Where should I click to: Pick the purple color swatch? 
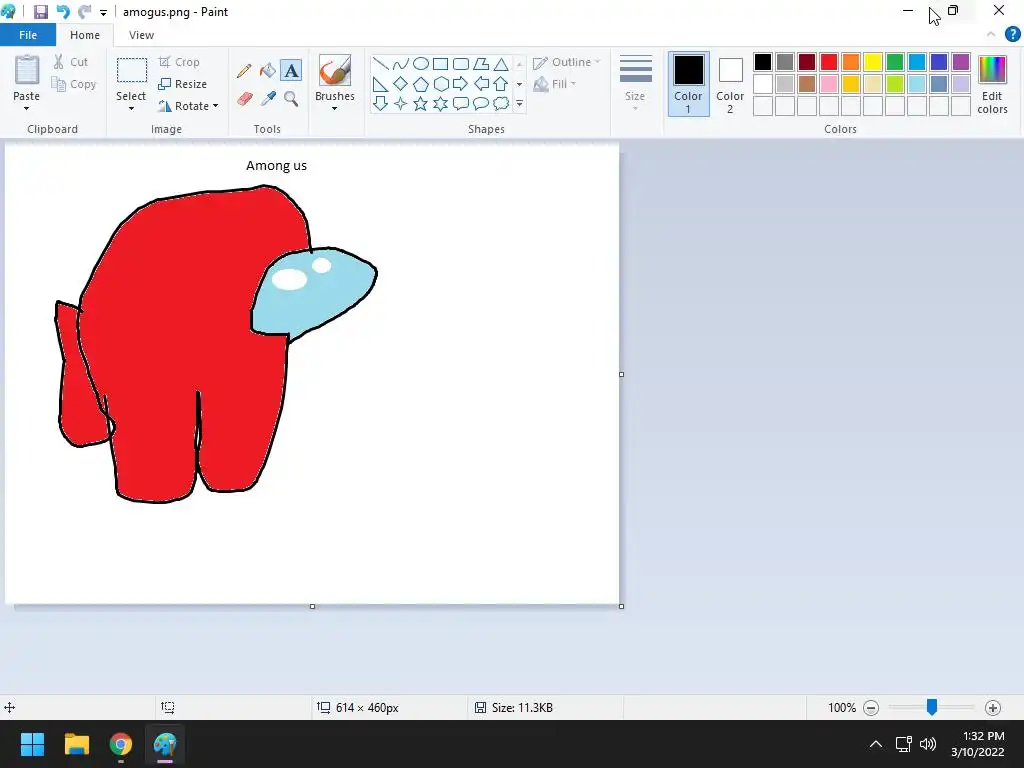(x=961, y=62)
